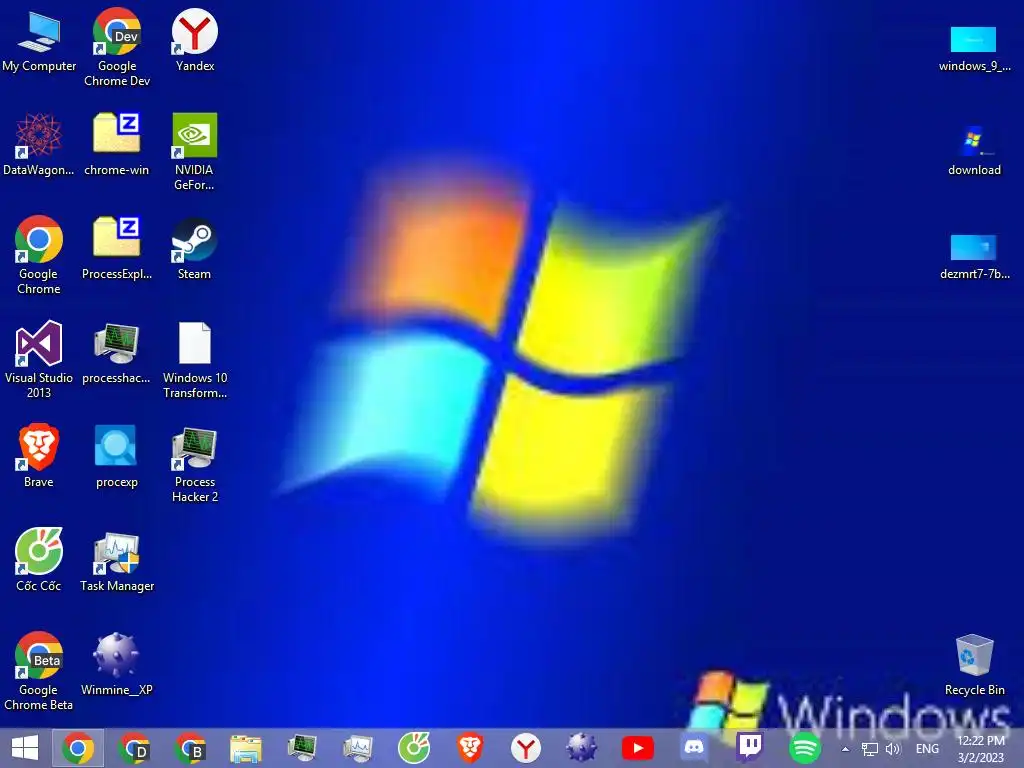Viewport: 1024px width, 768px height.
Task: Open Twitch from the taskbar
Action: 750,748
